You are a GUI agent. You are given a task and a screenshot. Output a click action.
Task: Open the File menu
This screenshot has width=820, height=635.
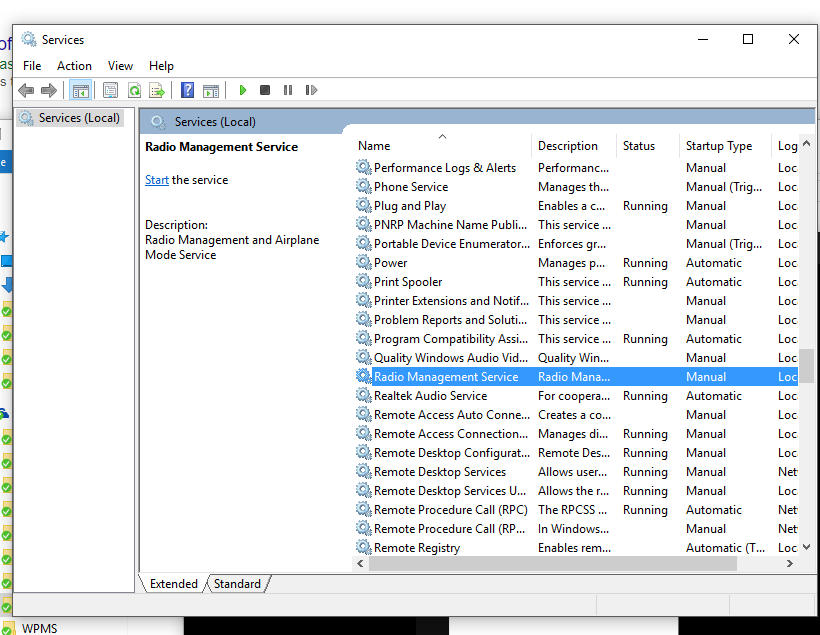32,66
